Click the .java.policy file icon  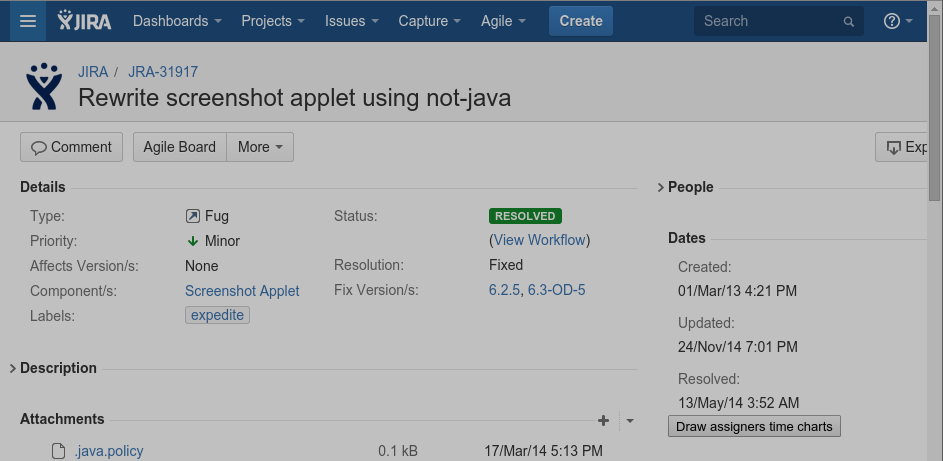coord(58,451)
